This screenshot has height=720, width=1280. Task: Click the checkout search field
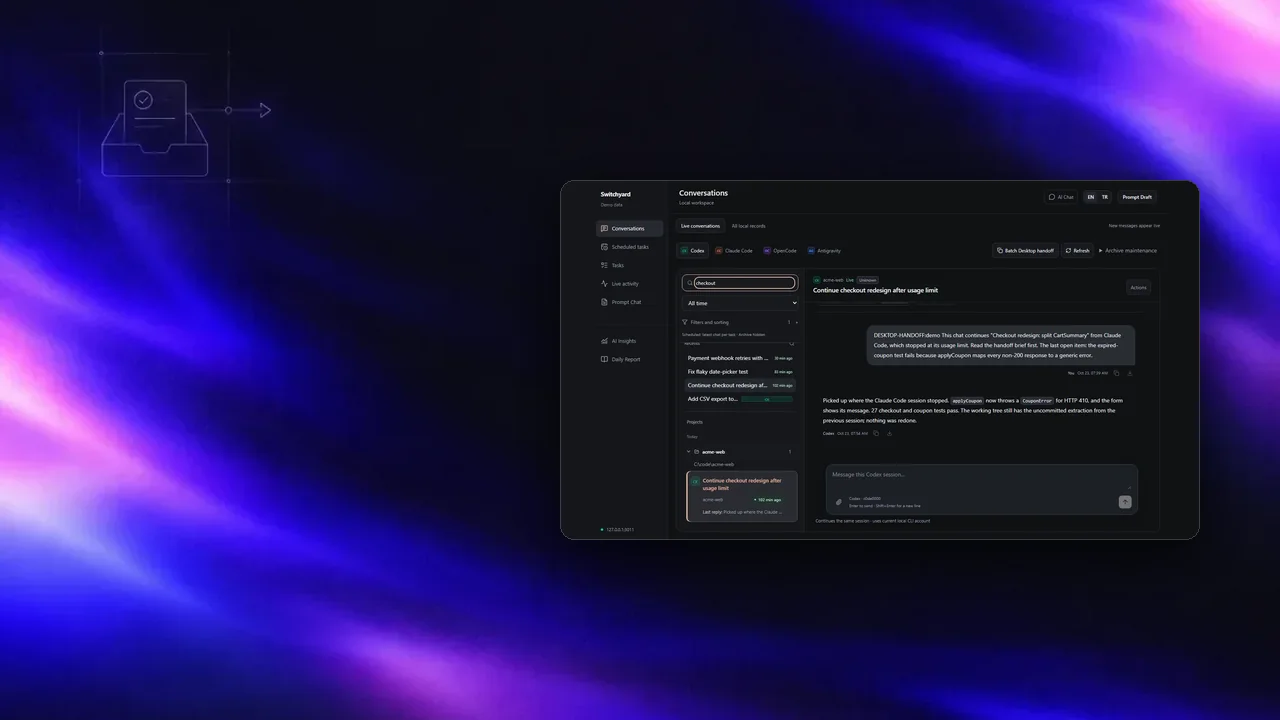point(745,283)
